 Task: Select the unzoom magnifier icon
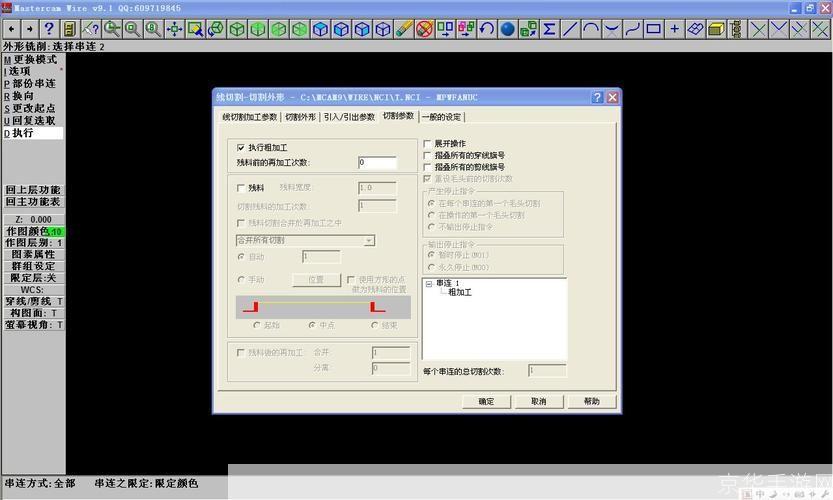pos(132,29)
